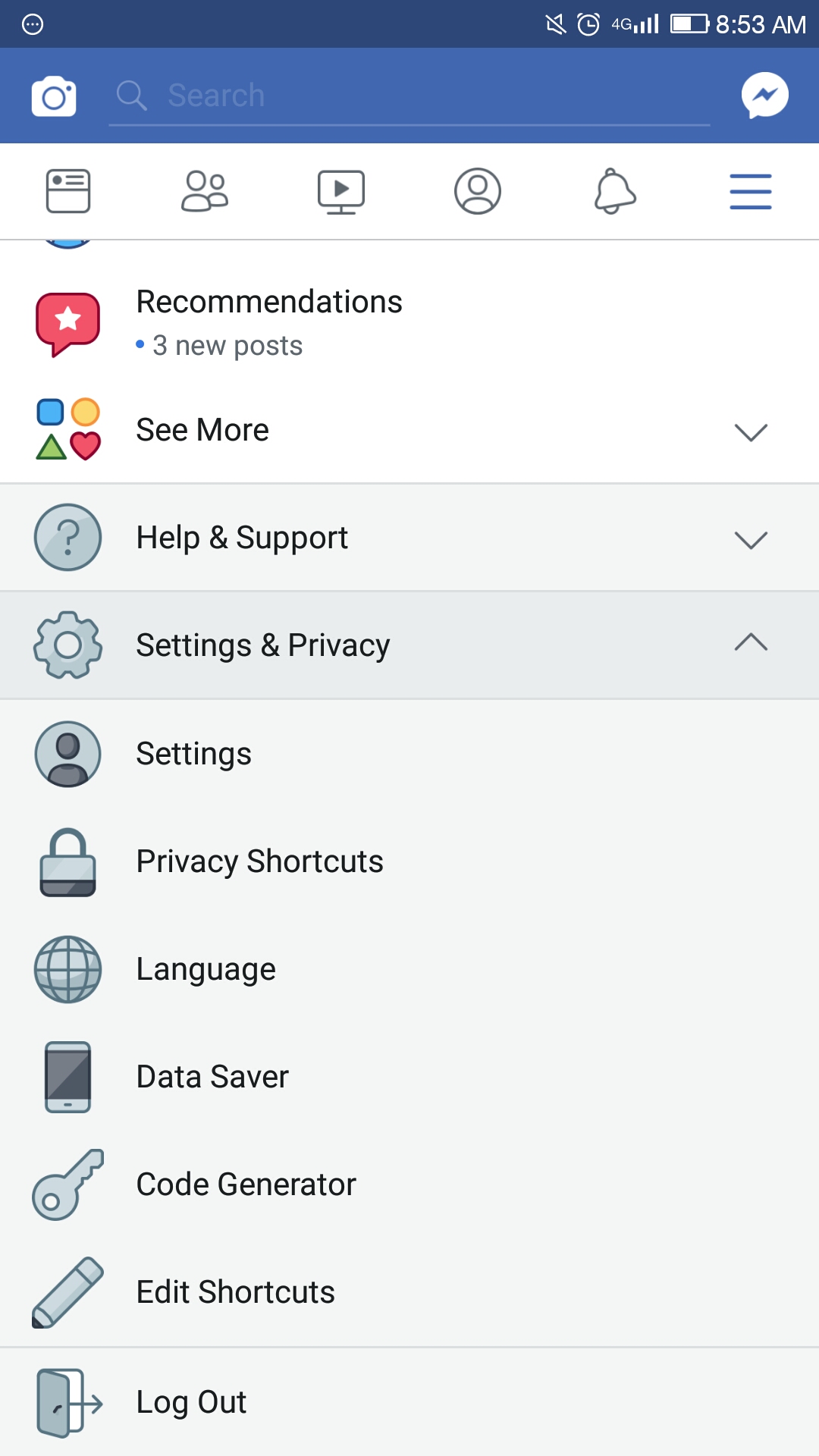Tap the Search input field

click(x=409, y=96)
